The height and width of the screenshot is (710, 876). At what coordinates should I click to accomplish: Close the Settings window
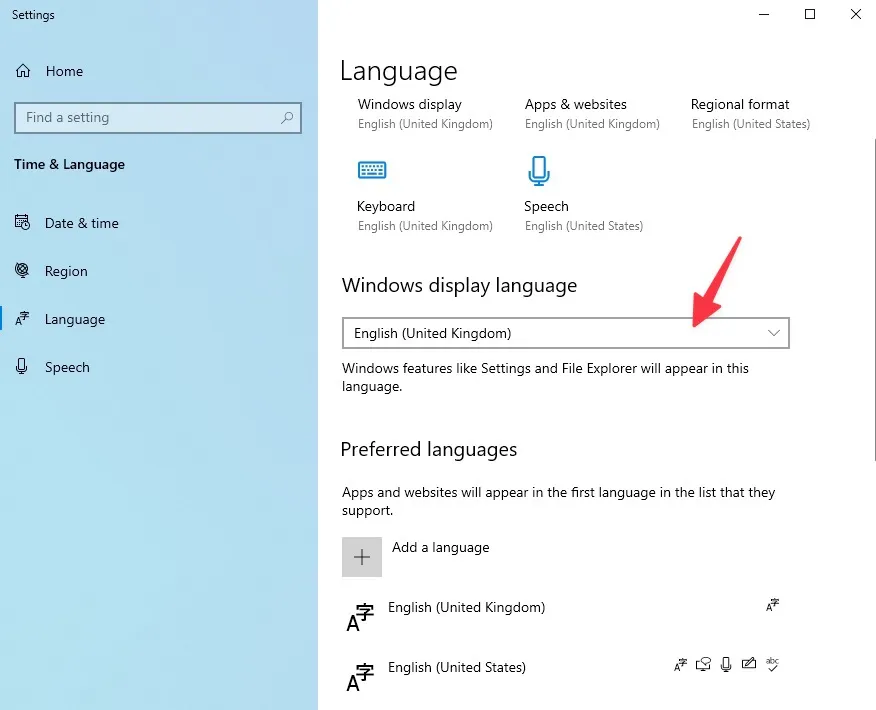[x=855, y=14]
